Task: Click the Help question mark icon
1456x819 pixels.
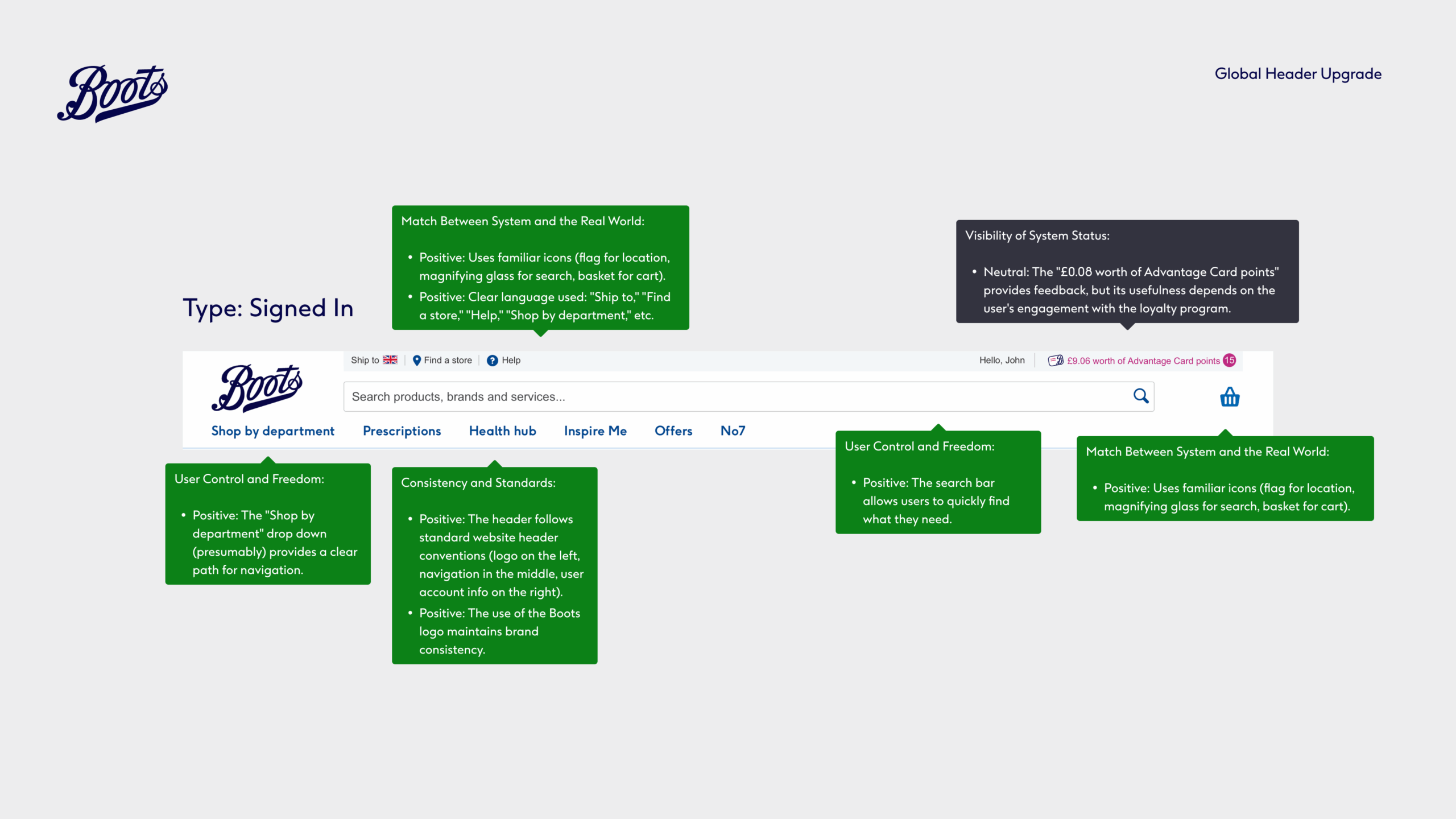Action: pos(493,361)
